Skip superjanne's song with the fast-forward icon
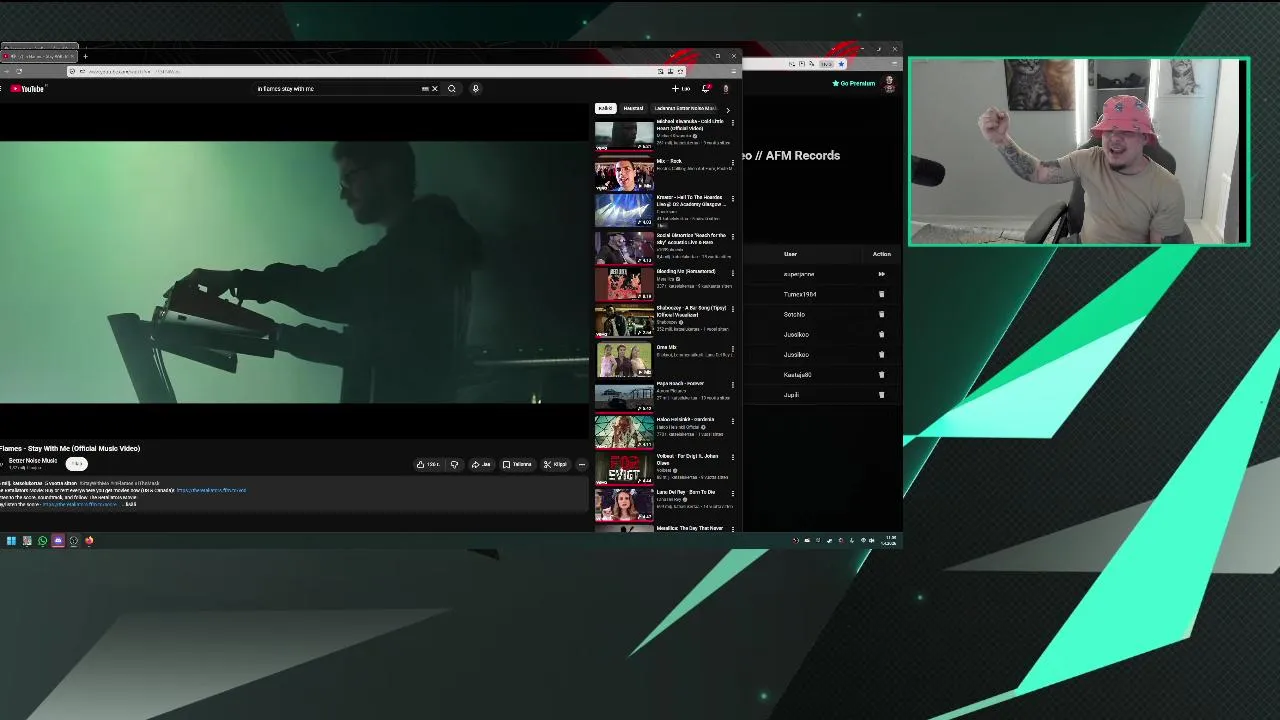 pos(881,274)
